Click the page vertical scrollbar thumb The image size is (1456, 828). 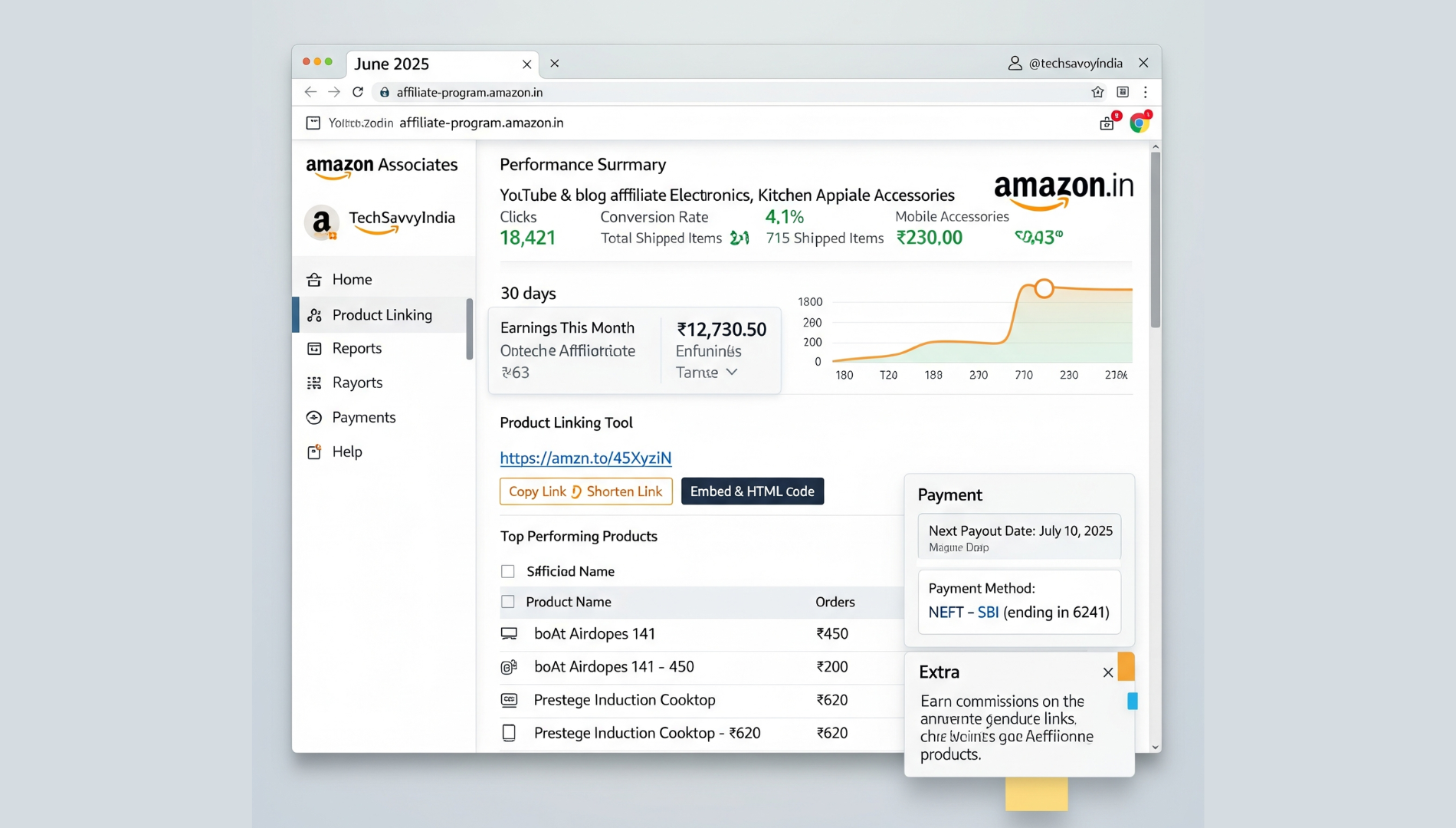1155,240
